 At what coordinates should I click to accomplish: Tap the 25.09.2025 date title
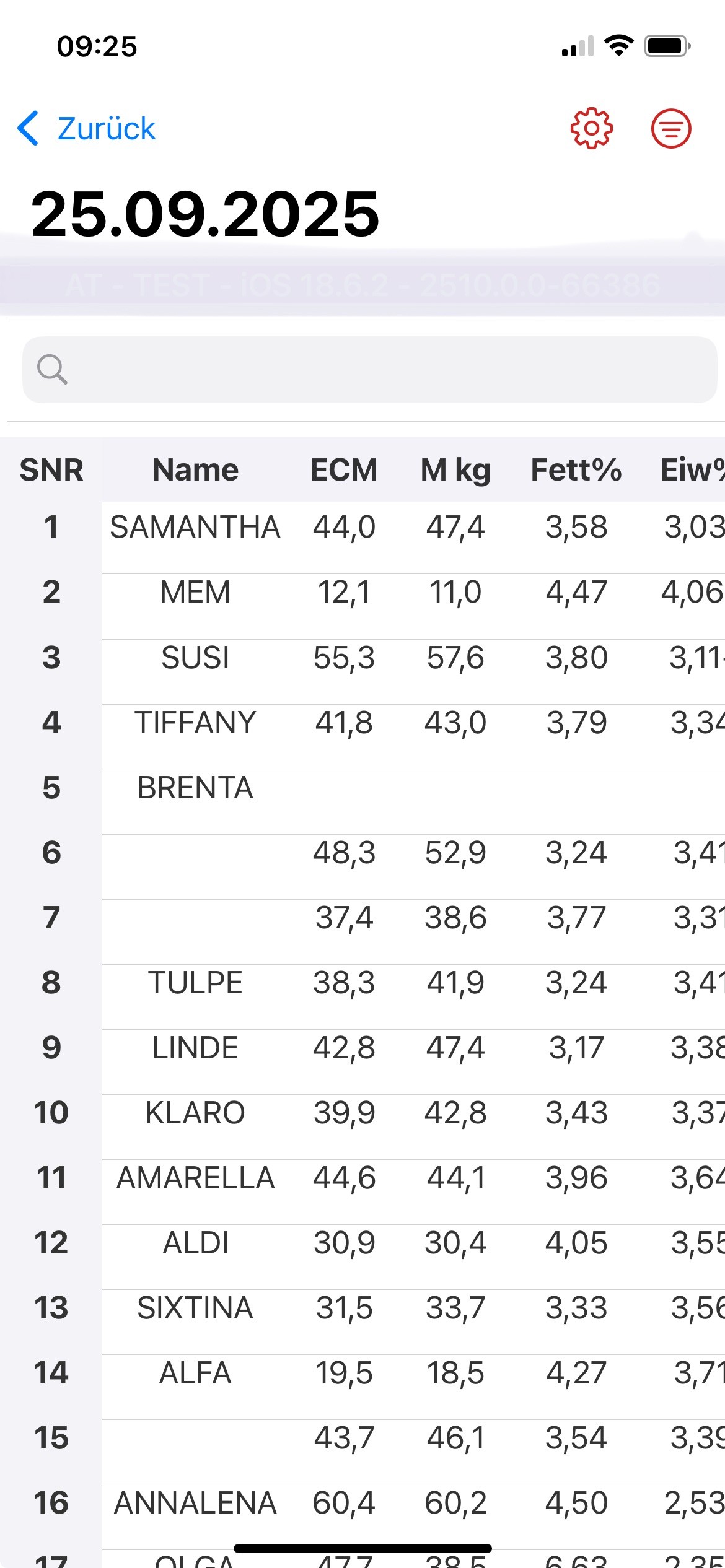(x=205, y=214)
